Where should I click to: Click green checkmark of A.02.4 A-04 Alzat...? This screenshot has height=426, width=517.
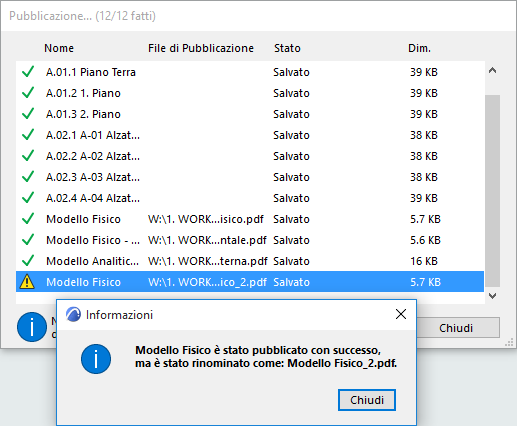[28, 197]
